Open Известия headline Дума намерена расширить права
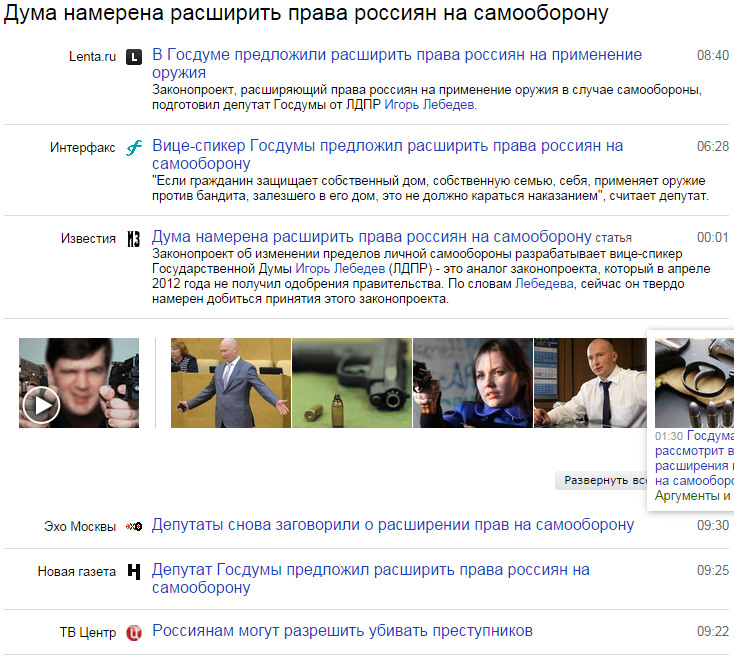 click(372, 237)
